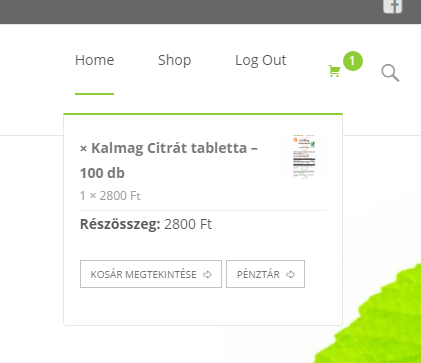This screenshot has width=421, height=363.
Task: Open Kalmag Citrát tabletta product link
Action: pos(169,160)
